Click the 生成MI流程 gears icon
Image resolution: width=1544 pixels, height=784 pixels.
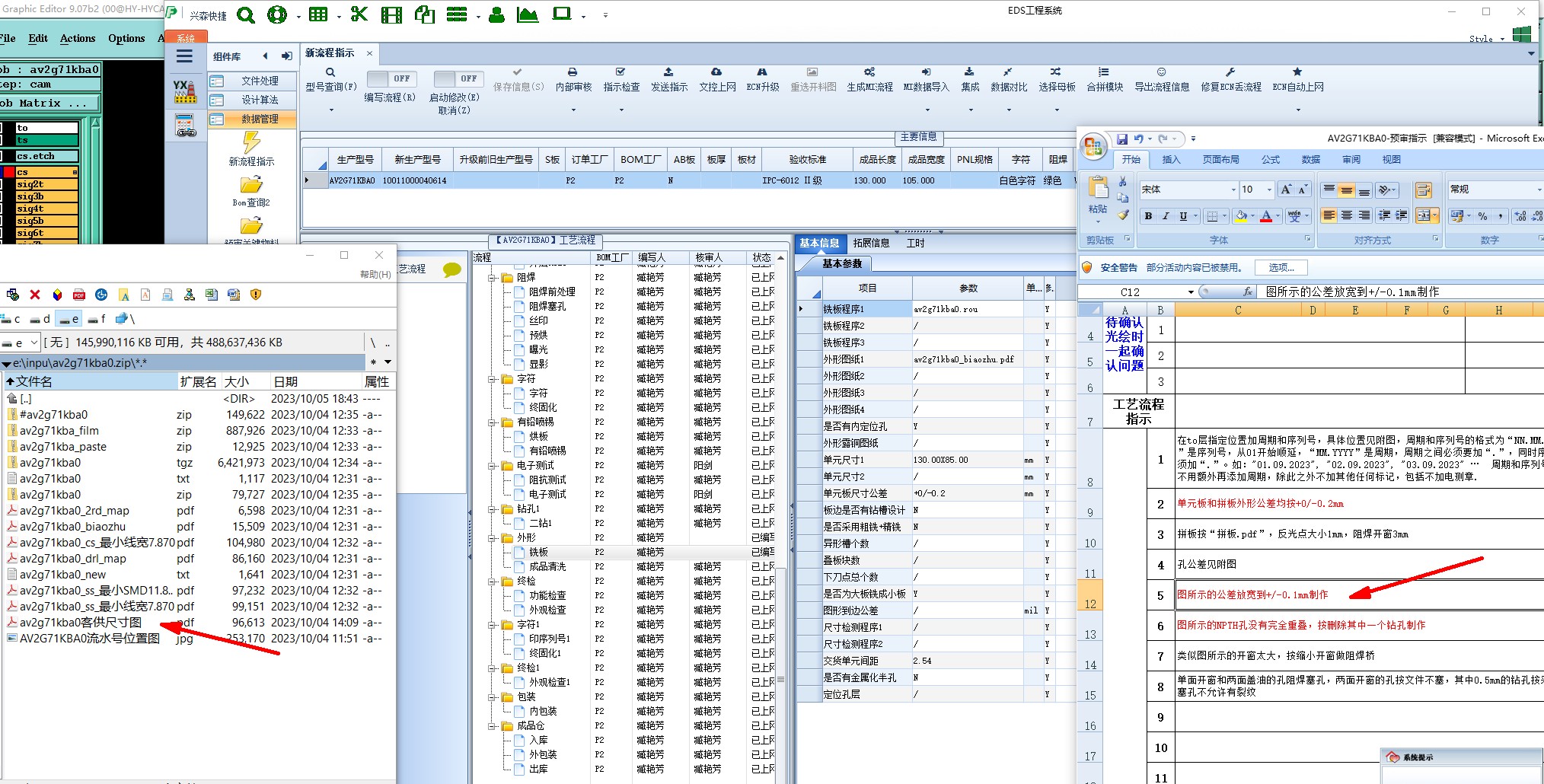point(869,72)
